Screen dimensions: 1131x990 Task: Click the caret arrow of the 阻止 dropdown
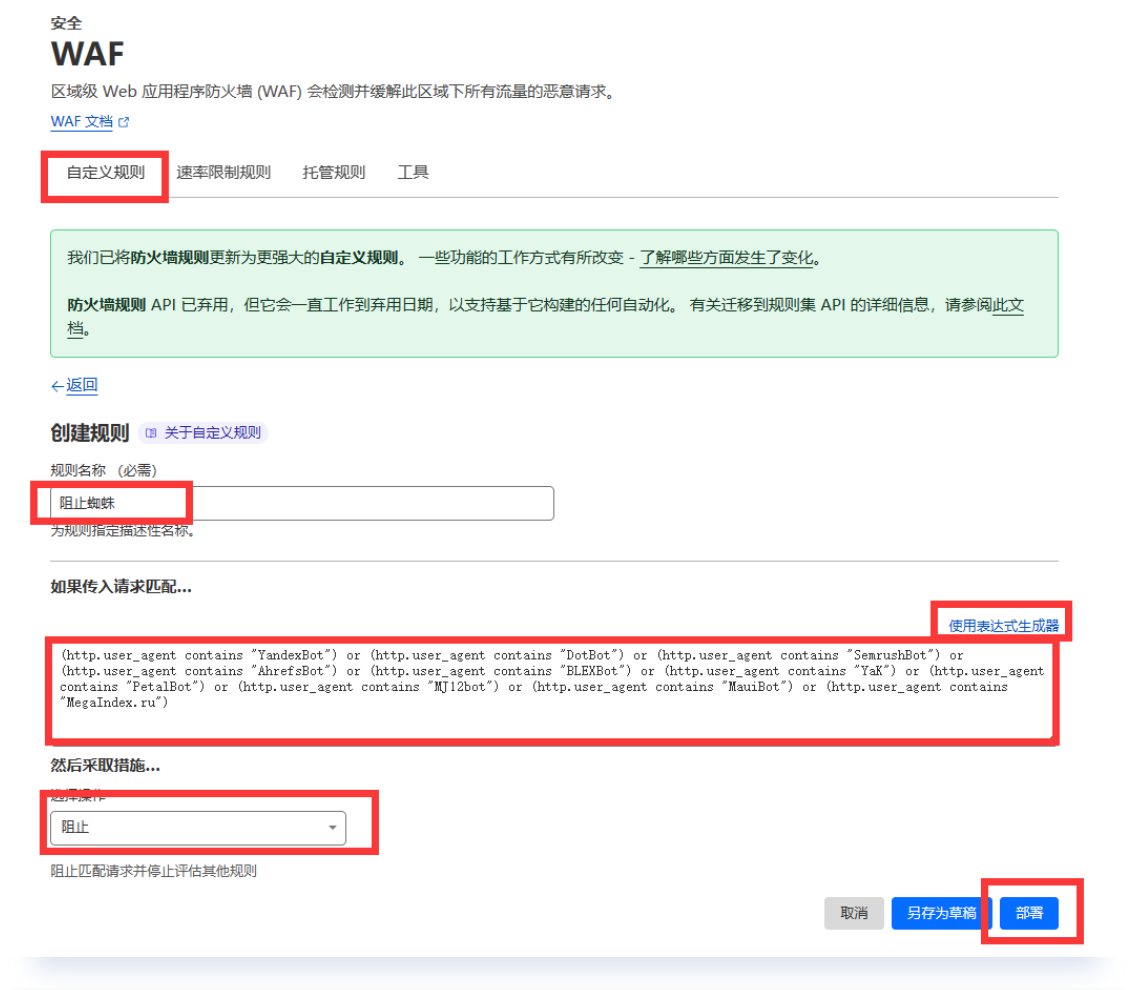point(332,828)
